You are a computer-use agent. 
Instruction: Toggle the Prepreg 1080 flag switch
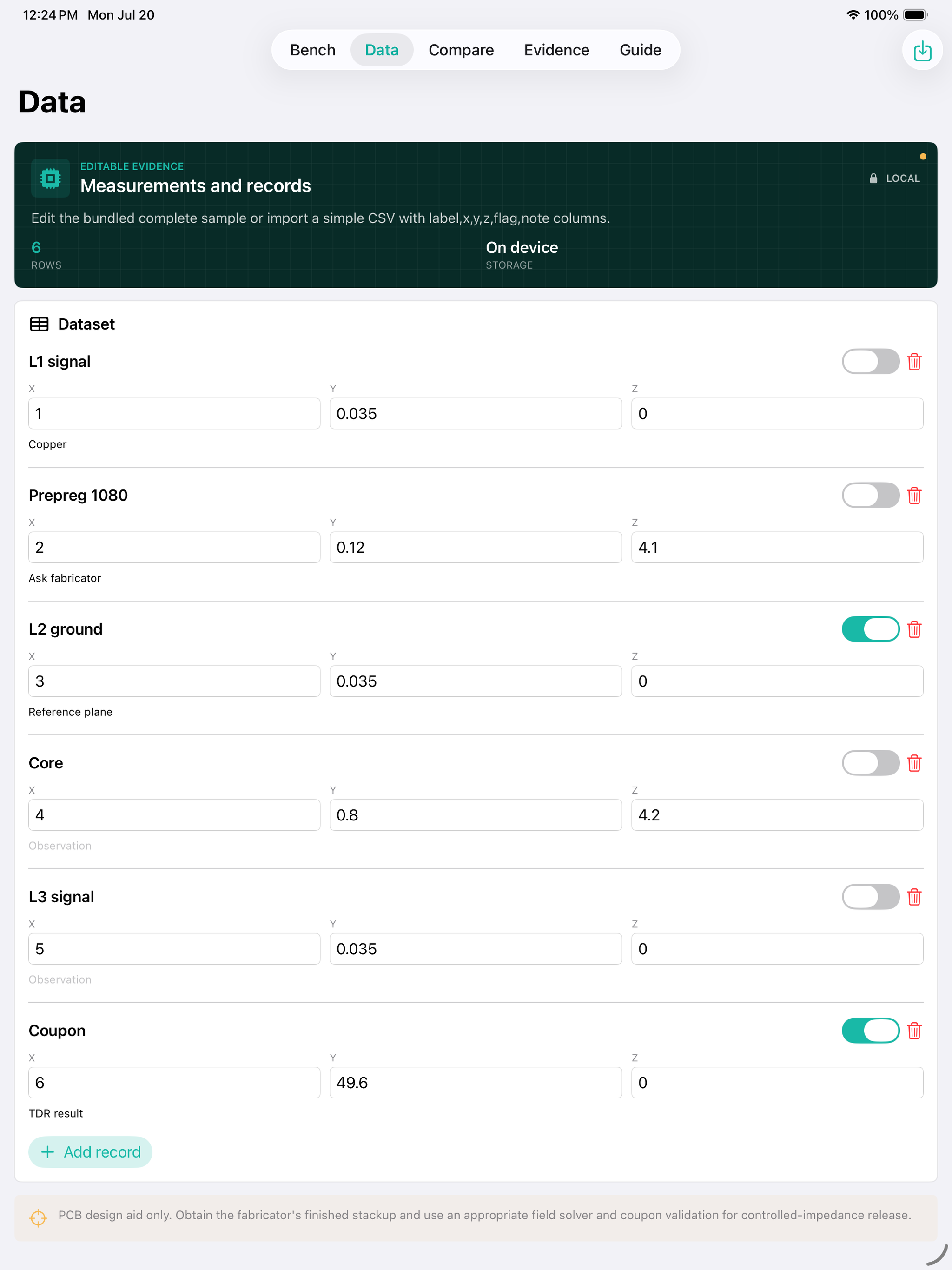871,496
